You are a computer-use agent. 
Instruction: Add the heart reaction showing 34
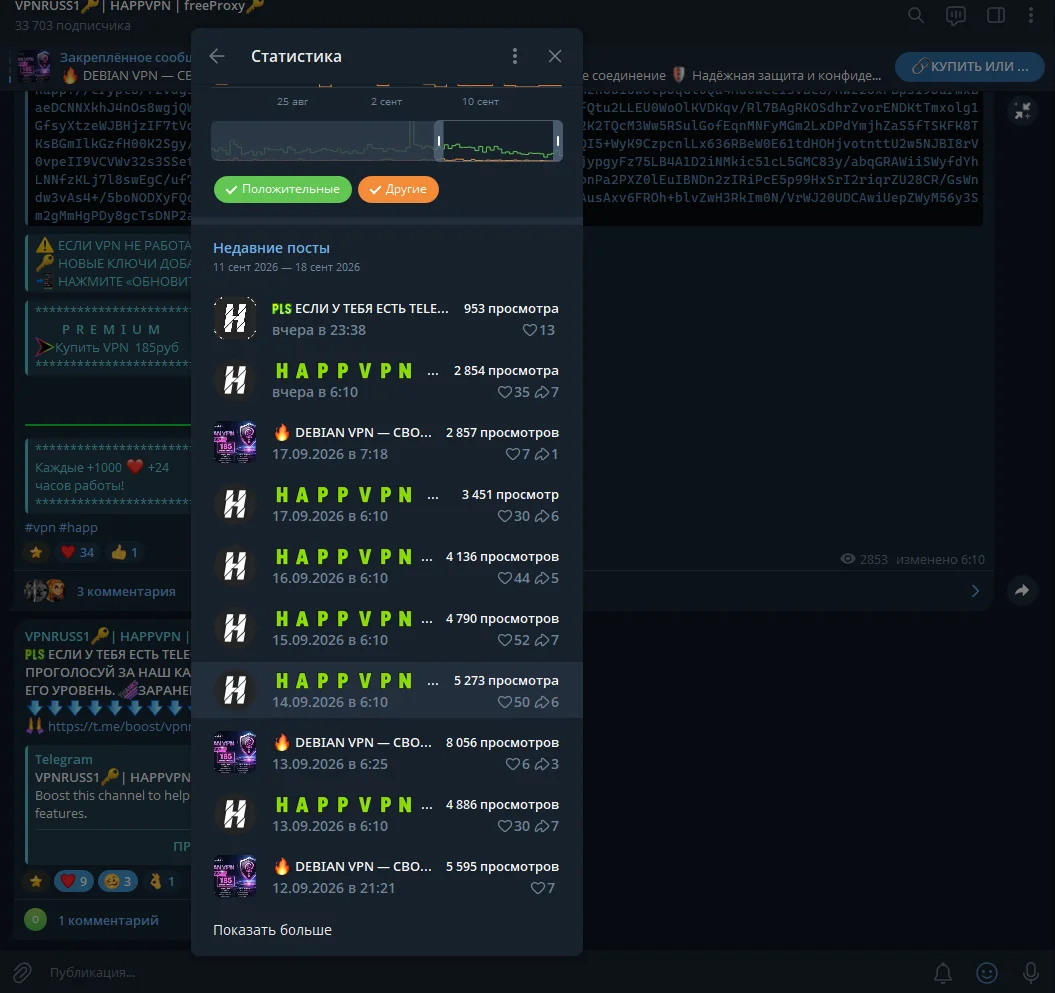77,552
